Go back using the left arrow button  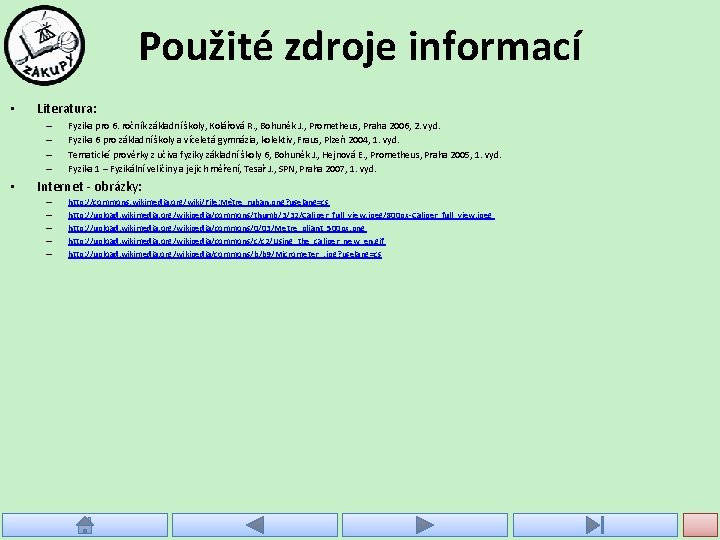pyautogui.click(x=255, y=525)
